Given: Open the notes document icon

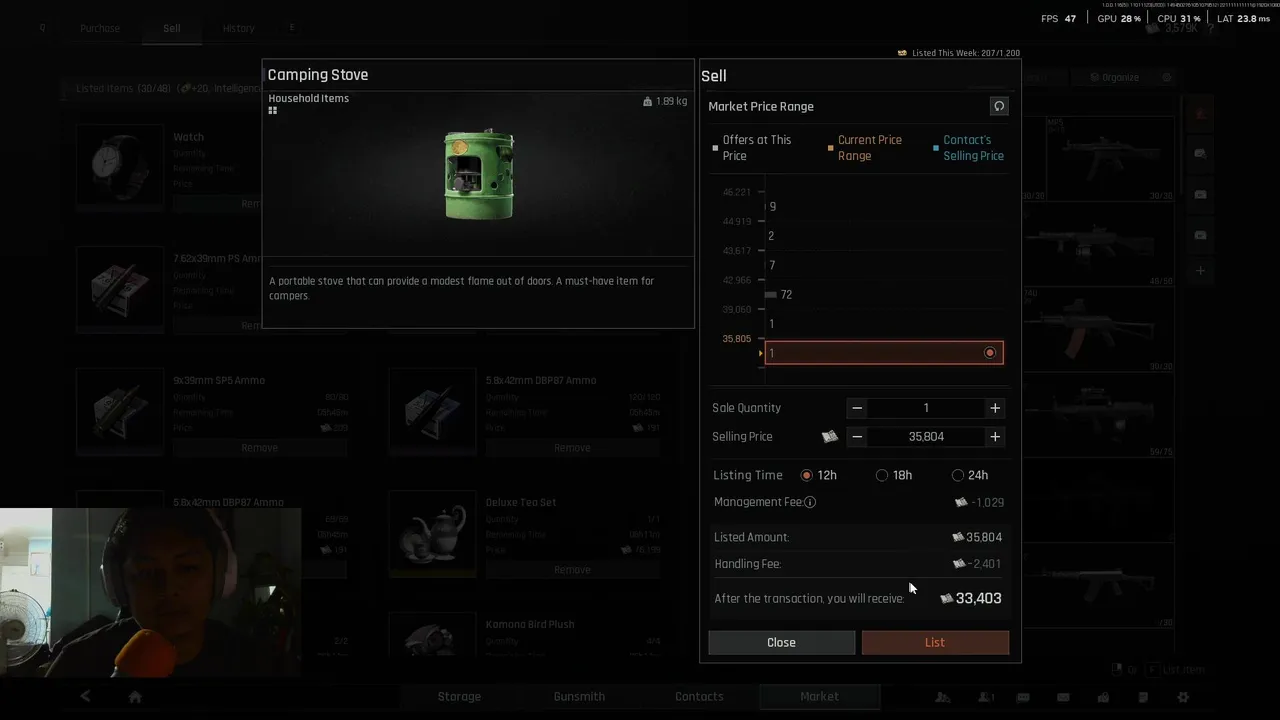Looking at the screenshot, I should [1143, 697].
